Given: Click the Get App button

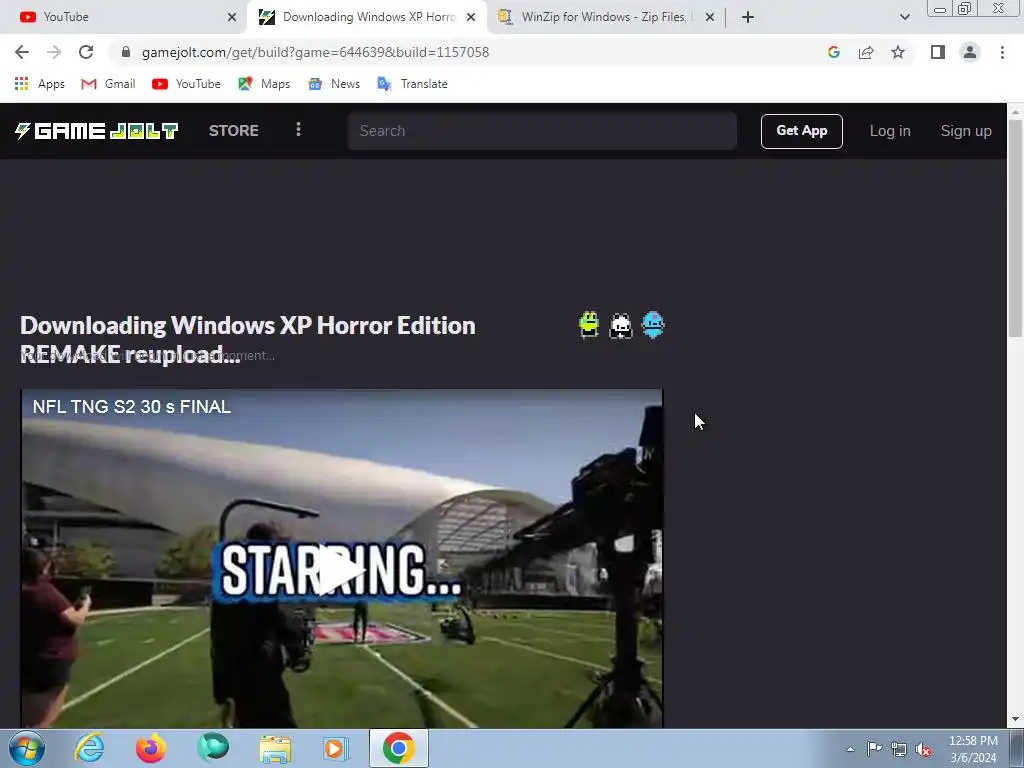Looking at the screenshot, I should tap(801, 131).
